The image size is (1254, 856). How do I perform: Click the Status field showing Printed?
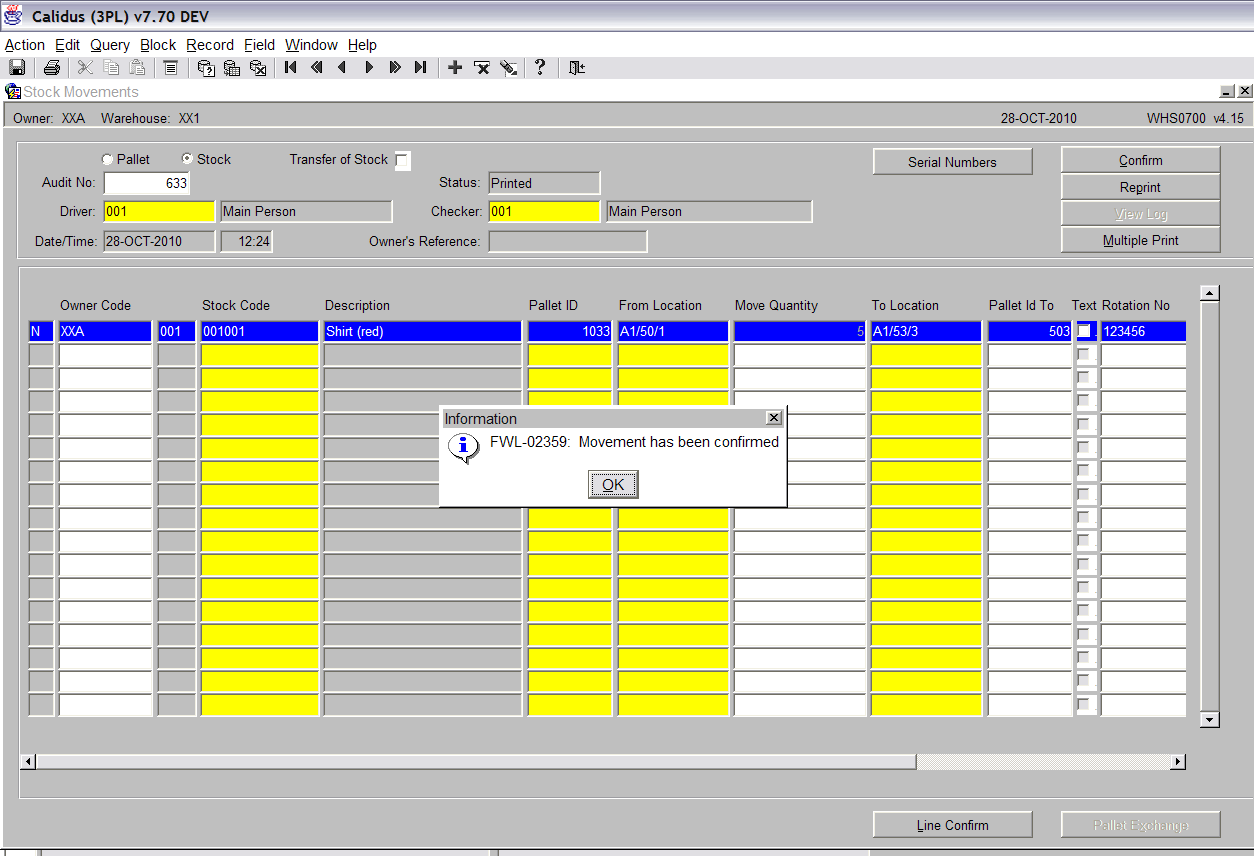[544, 183]
